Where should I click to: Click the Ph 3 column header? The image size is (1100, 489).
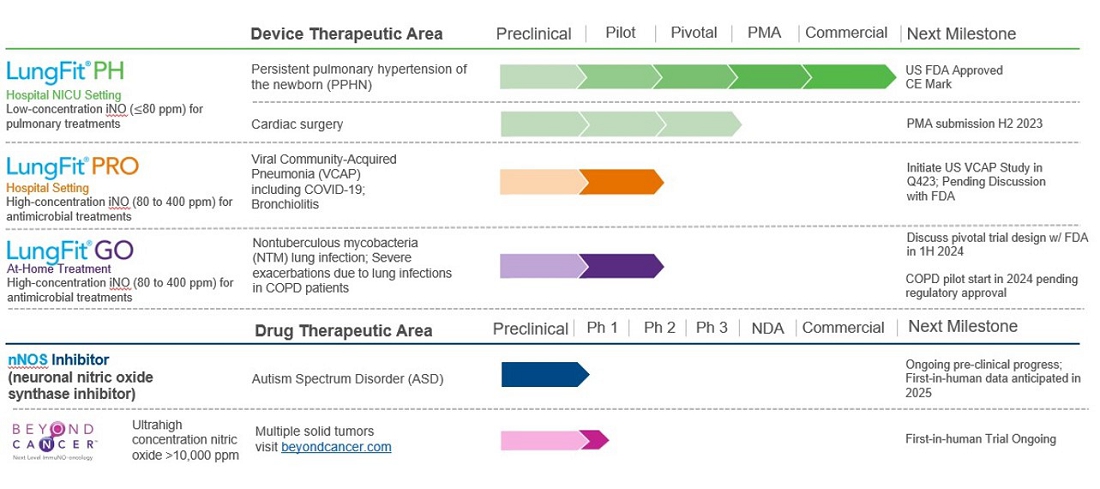click(712, 327)
